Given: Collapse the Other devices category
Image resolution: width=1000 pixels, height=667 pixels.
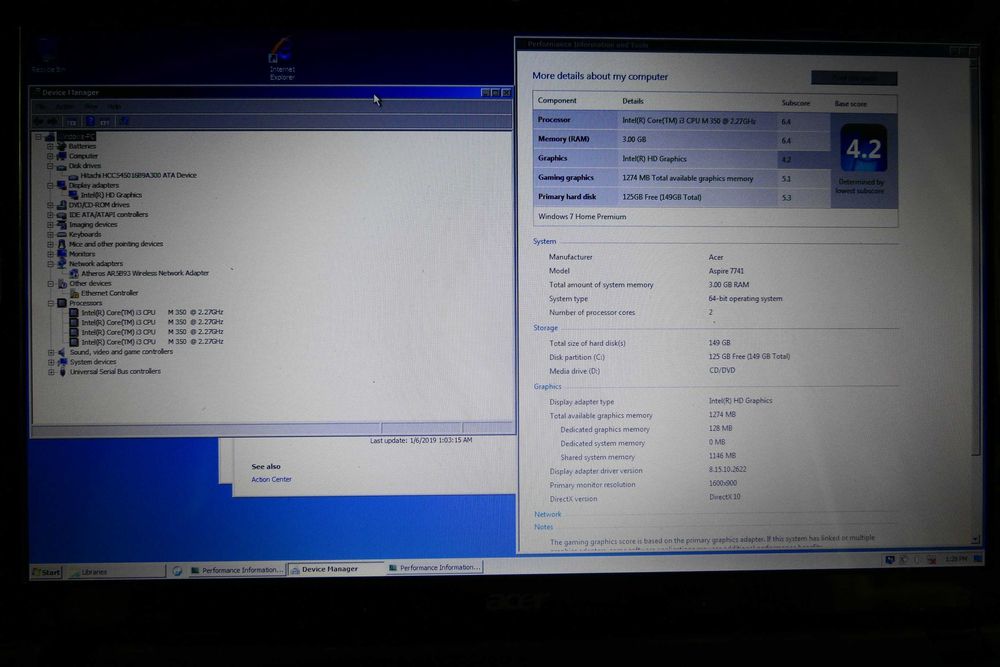Looking at the screenshot, I should 51,284.
